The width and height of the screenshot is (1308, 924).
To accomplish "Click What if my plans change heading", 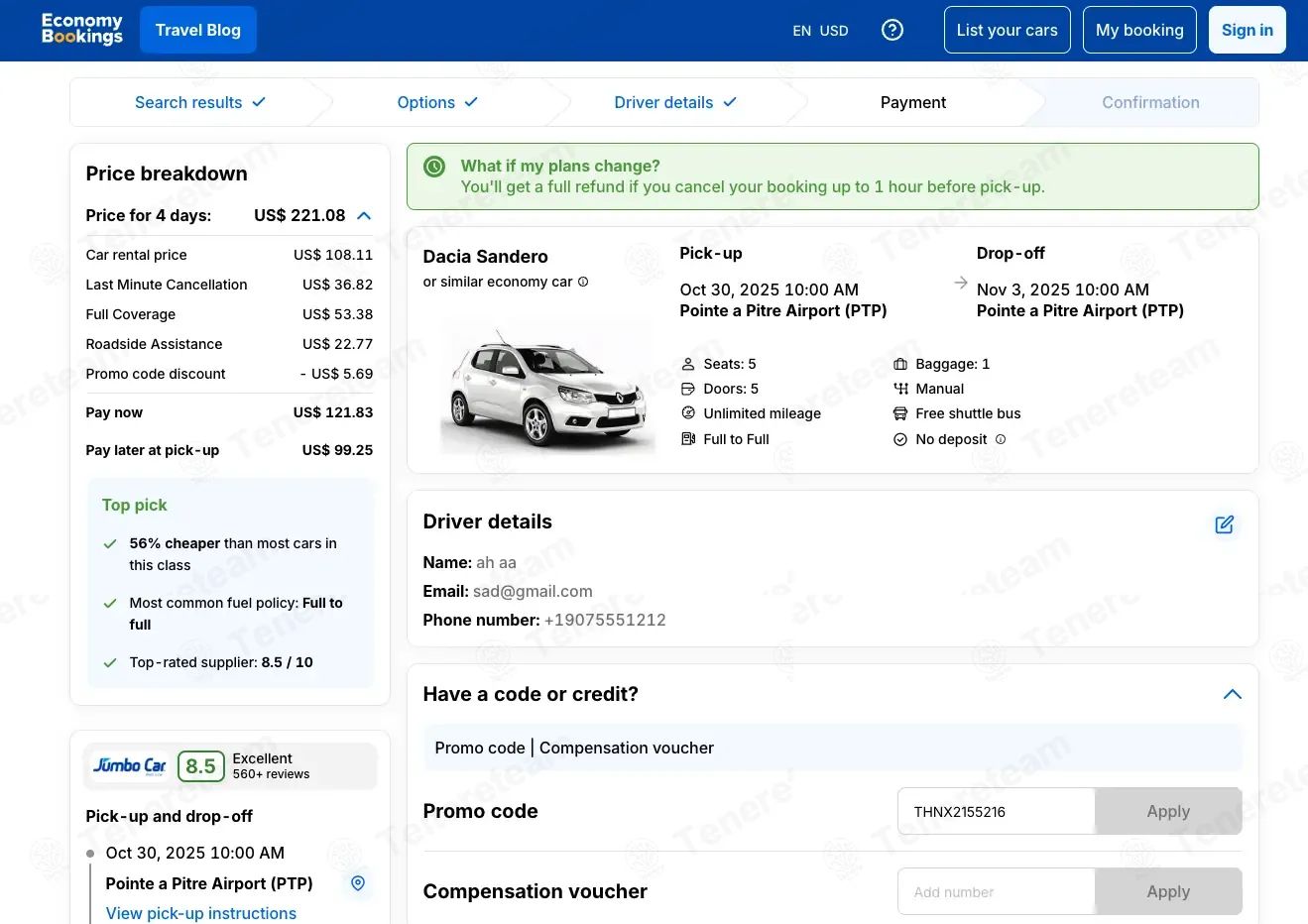I will 560,166.
